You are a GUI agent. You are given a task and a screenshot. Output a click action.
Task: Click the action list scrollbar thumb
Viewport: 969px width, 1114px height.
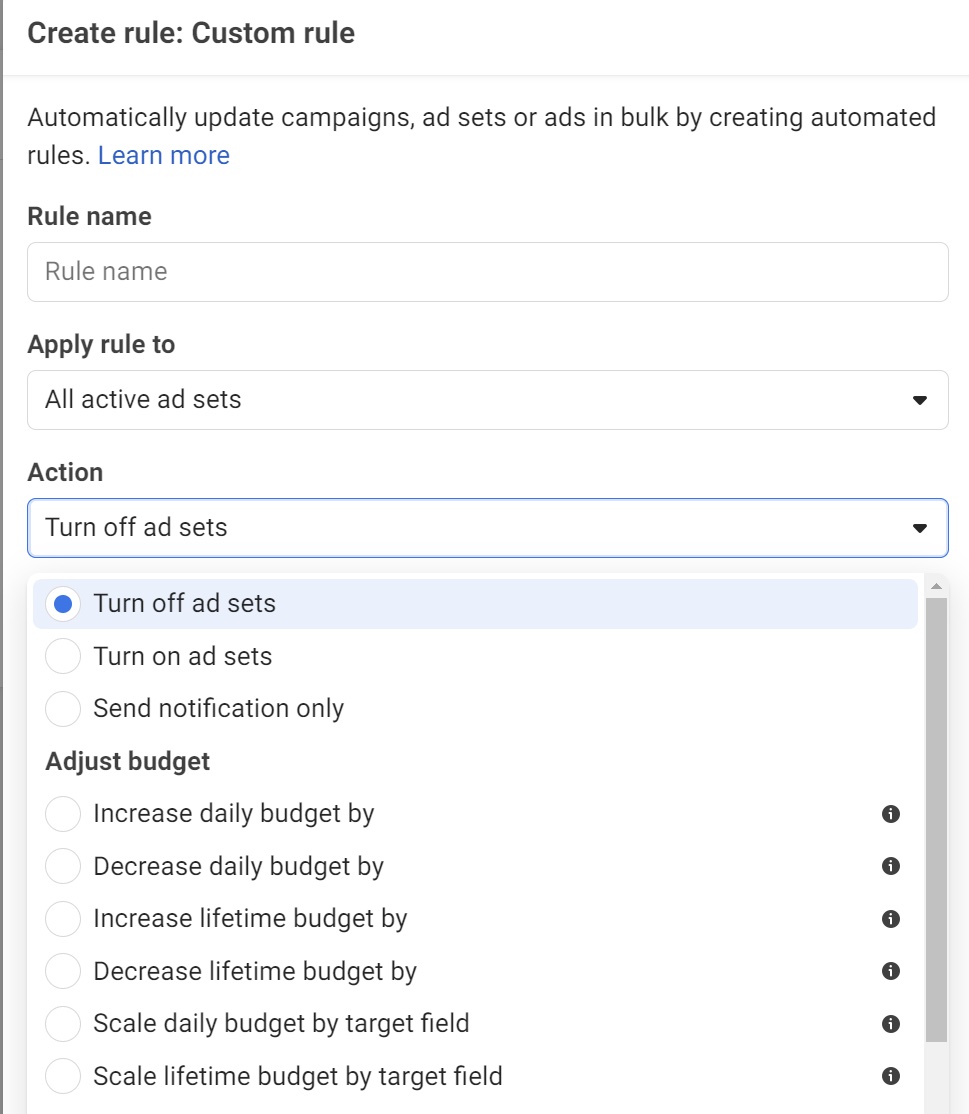click(x=936, y=820)
